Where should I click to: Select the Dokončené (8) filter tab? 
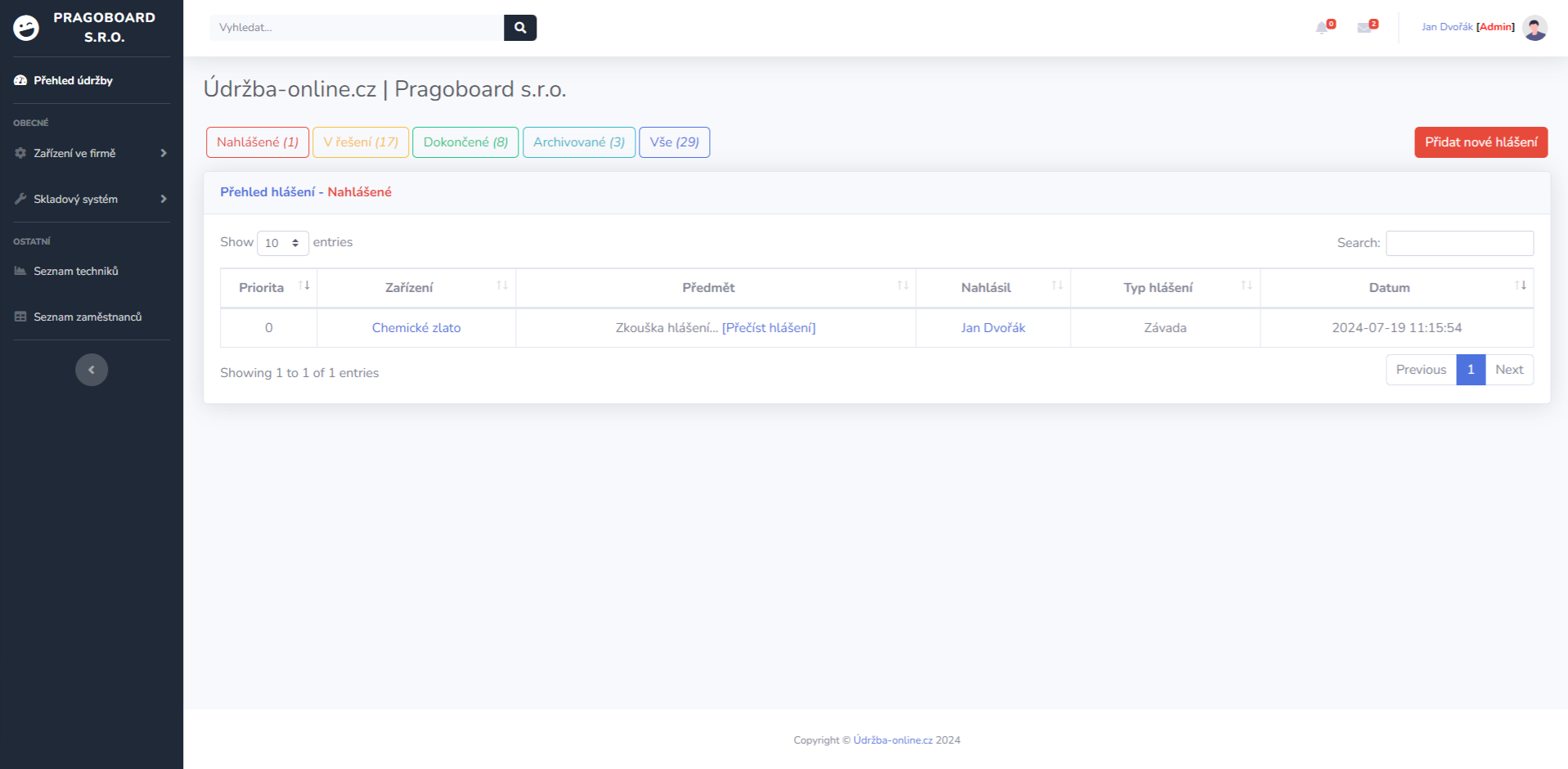465,142
